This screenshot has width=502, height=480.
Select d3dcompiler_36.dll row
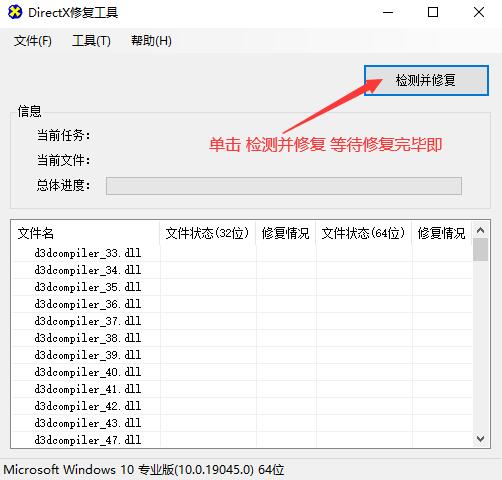pyautogui.click(x=242, y=304)
